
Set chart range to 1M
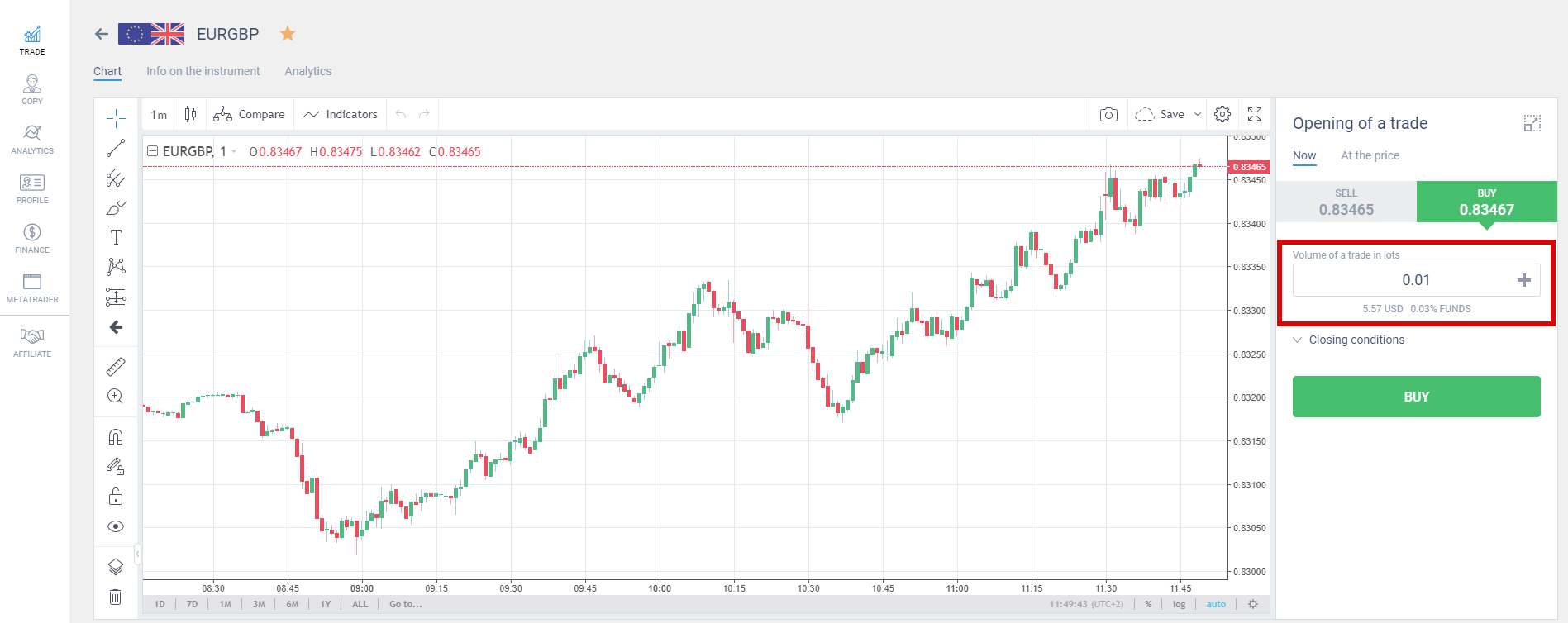(226, 604)
